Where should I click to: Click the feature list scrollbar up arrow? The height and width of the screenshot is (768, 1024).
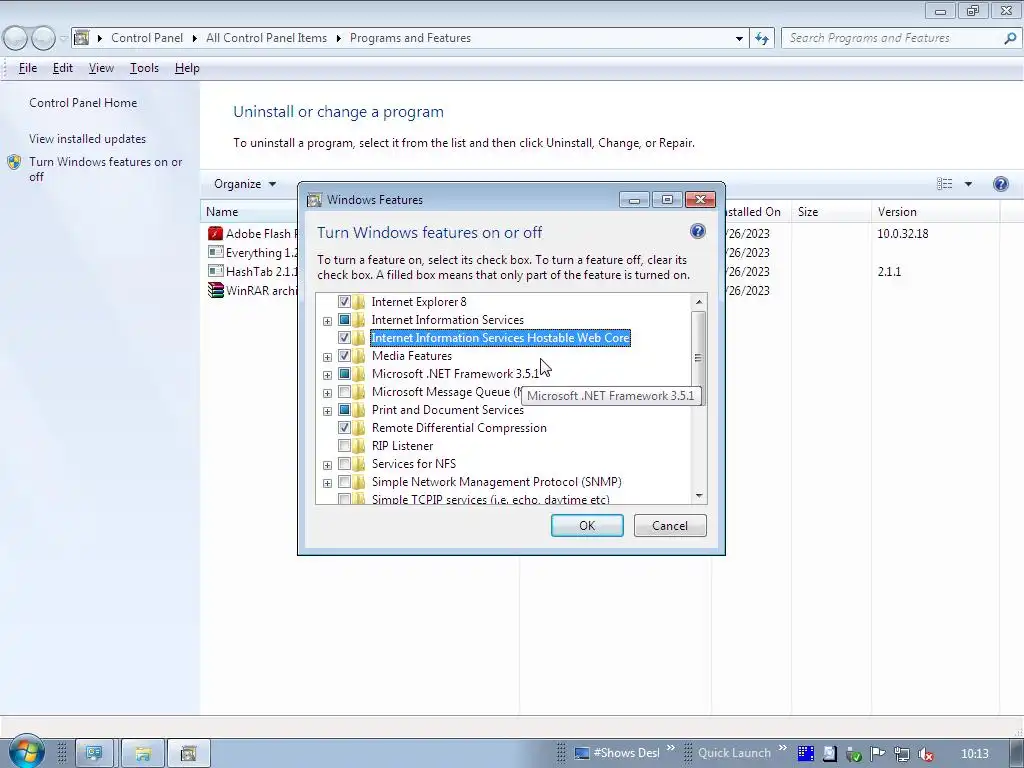click(699, 302)
